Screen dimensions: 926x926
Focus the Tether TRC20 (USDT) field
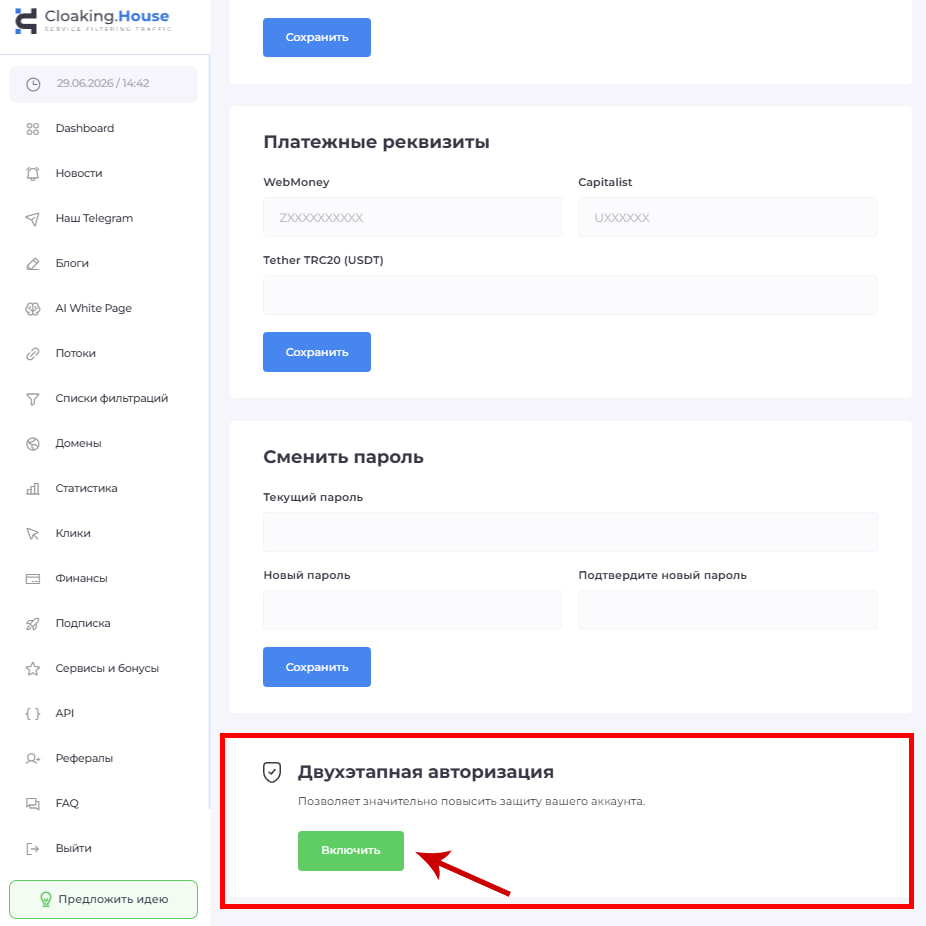pos(570,295)
